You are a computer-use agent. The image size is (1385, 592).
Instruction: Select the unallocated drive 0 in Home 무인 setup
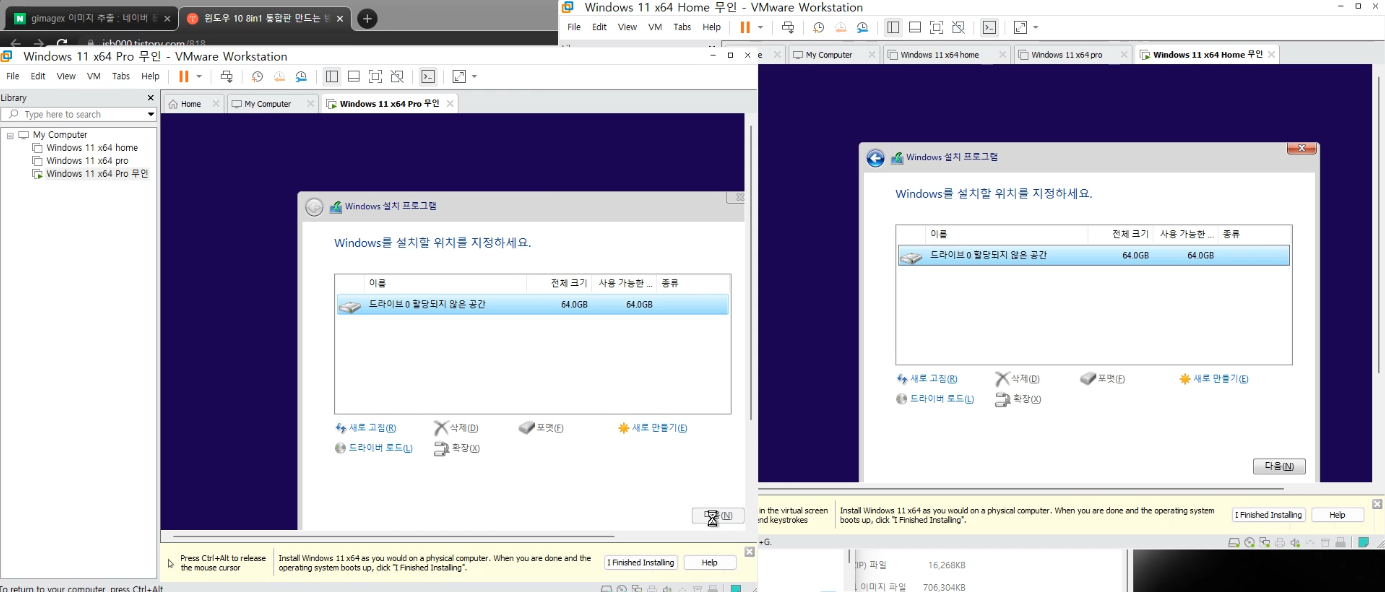tap(1094, 256)
